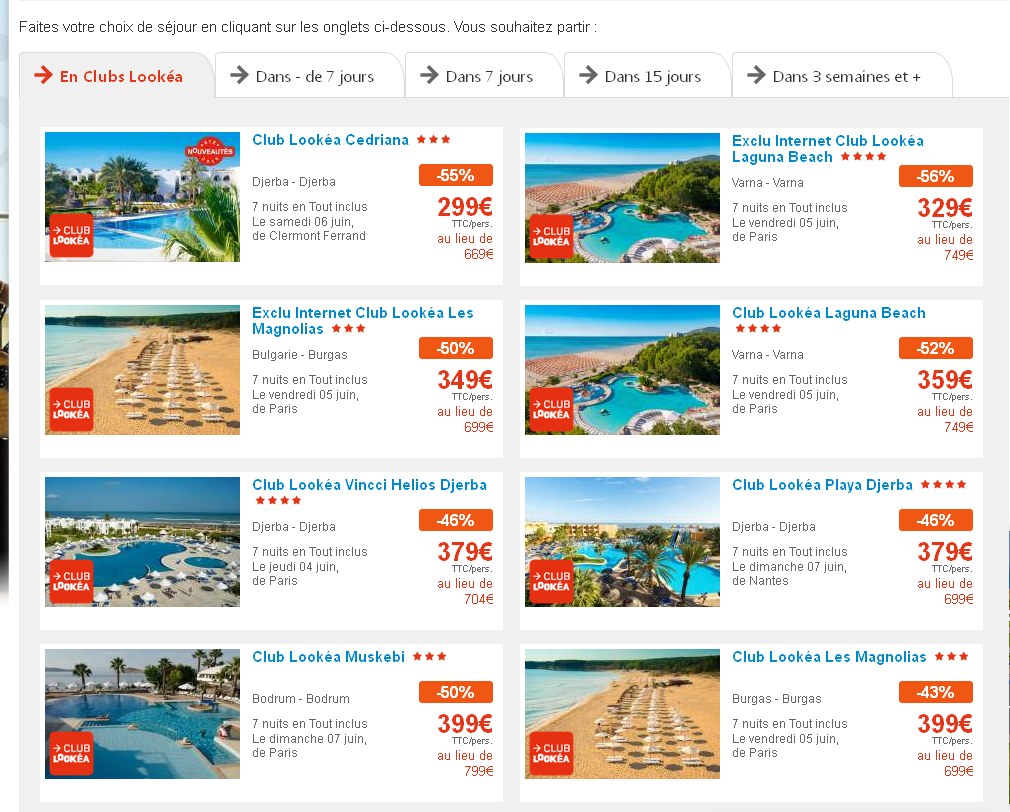The height and width of the screenshot is (812, 1010).
Task: Click the Laguna Beach 359€ offer thumbnail
Action: [x=622, y=370]
